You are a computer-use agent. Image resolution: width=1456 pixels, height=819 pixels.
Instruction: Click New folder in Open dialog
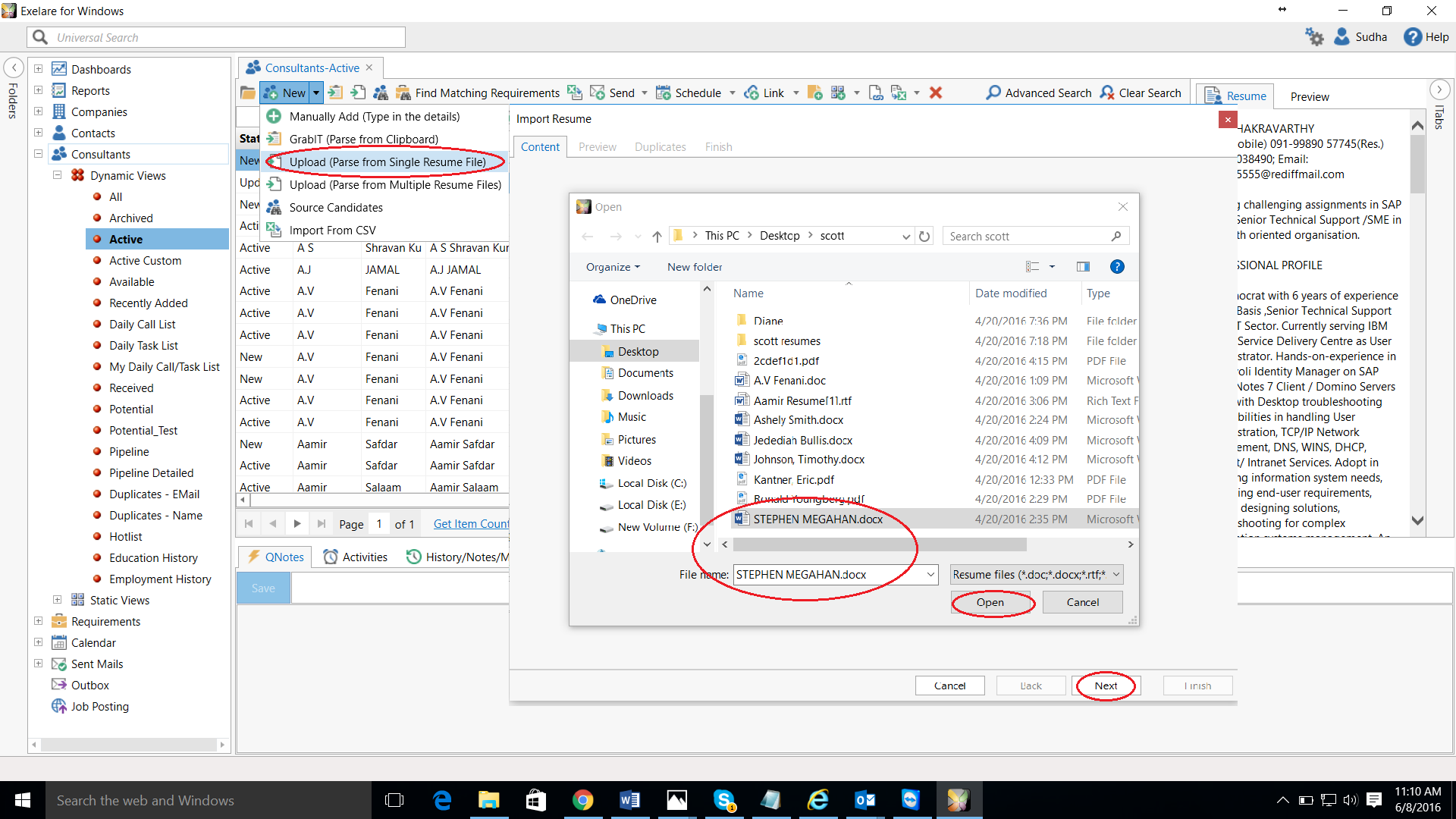click(695, 267)
